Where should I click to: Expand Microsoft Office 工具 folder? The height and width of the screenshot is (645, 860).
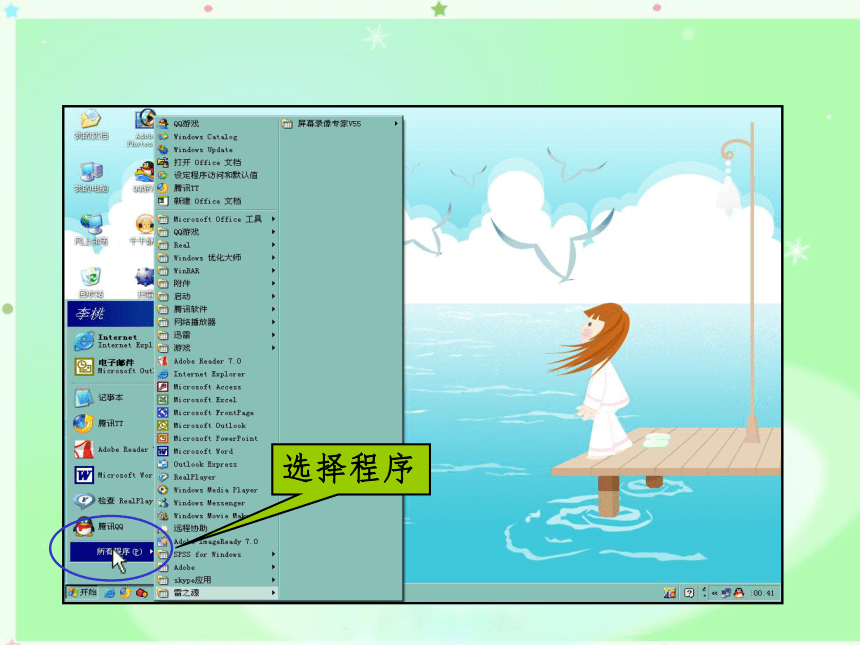pos(217,219)
